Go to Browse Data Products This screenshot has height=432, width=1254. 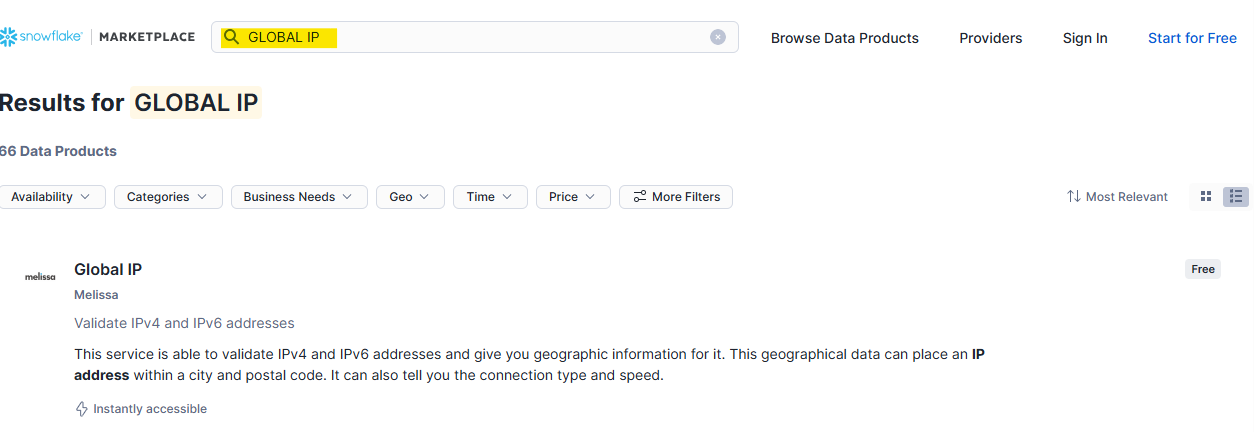tap(845, 38)
